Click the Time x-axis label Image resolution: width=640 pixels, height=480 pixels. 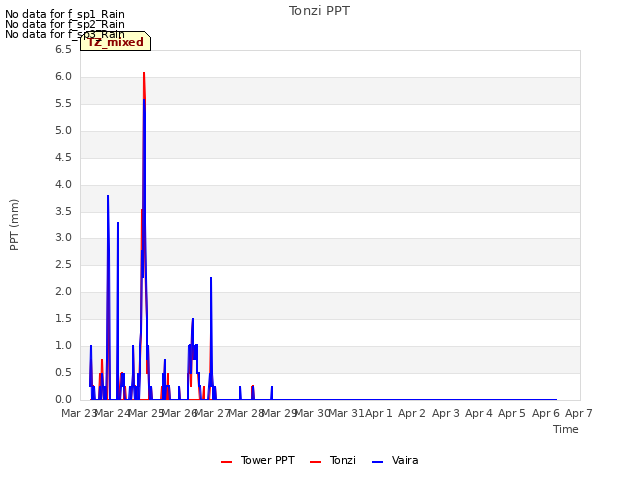tap(566, 429)
